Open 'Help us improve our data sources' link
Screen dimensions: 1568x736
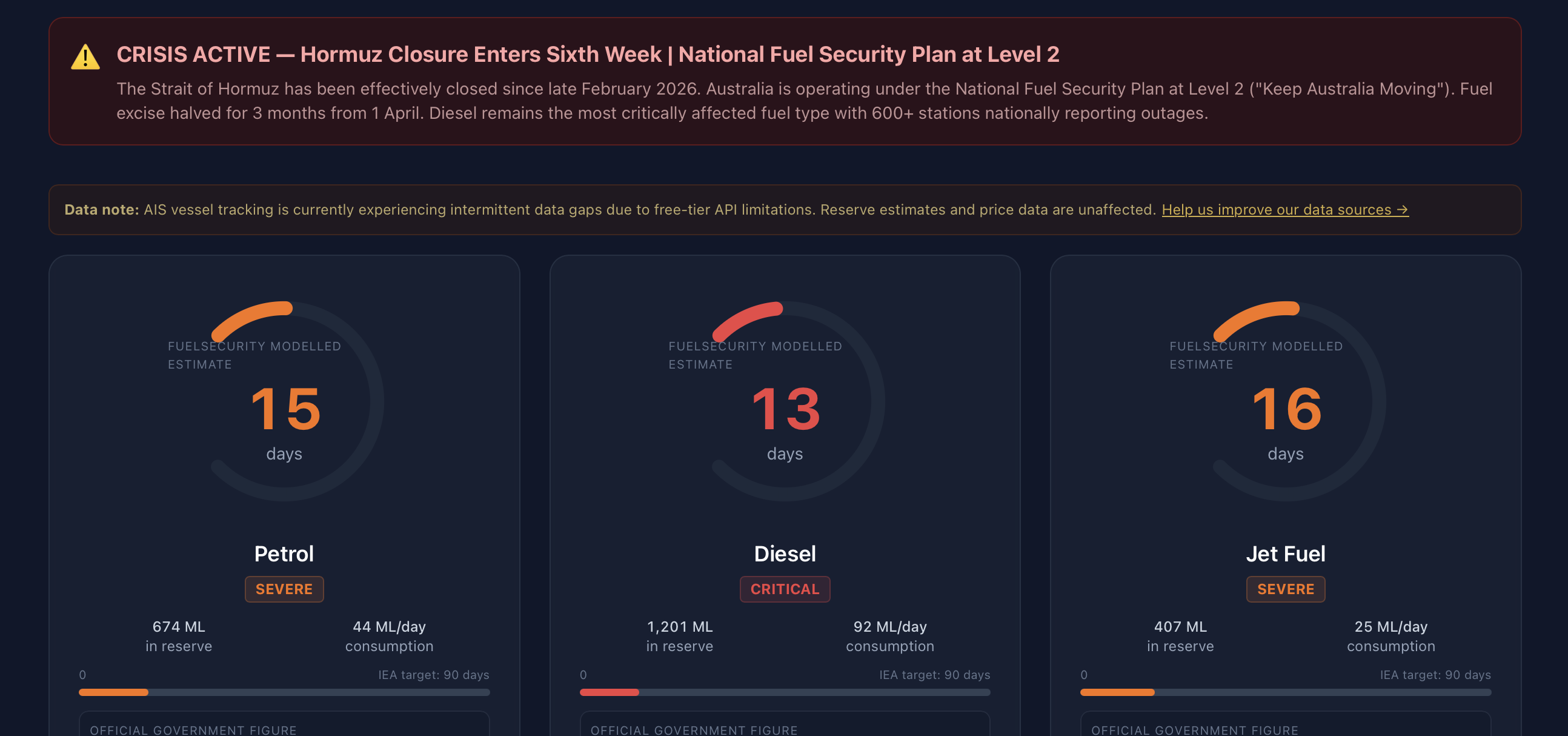(x=1284, y=210)
